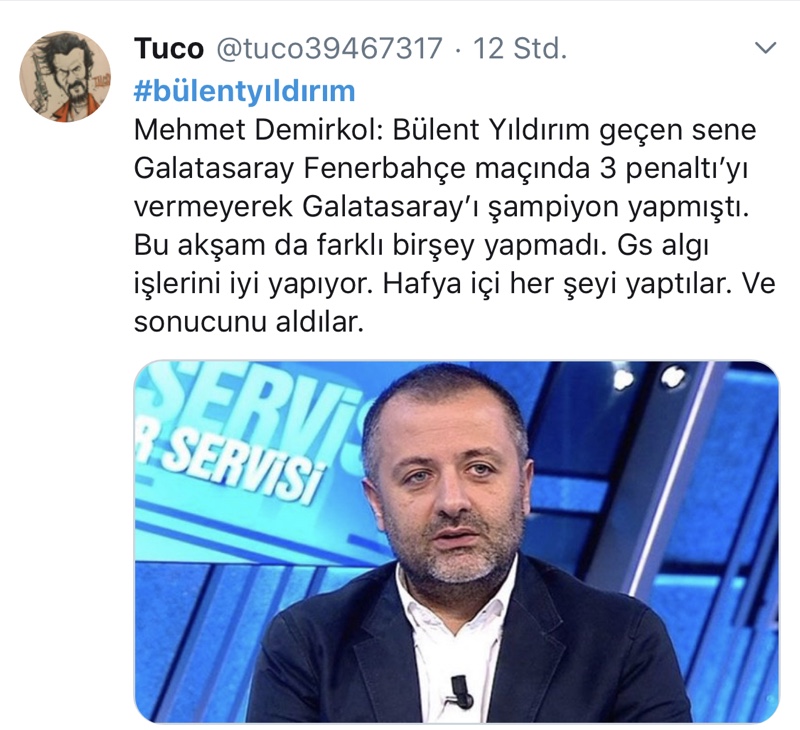Open Tuco's cartoon profile avatar
Image resolution: width=800 pixels, height=730 pixels.
click(65, 77)
